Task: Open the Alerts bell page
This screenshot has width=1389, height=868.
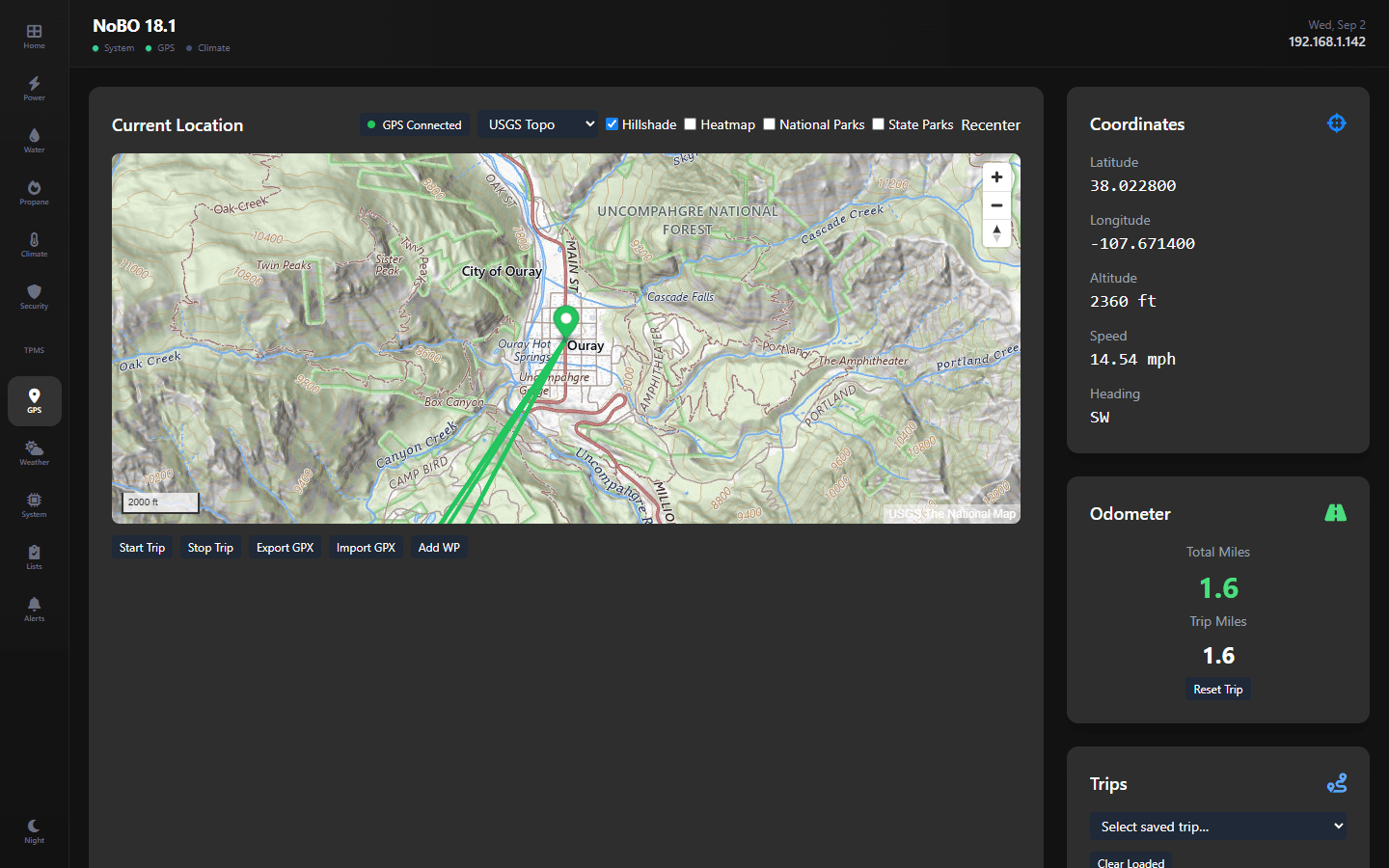Action: tap(34, 610)
